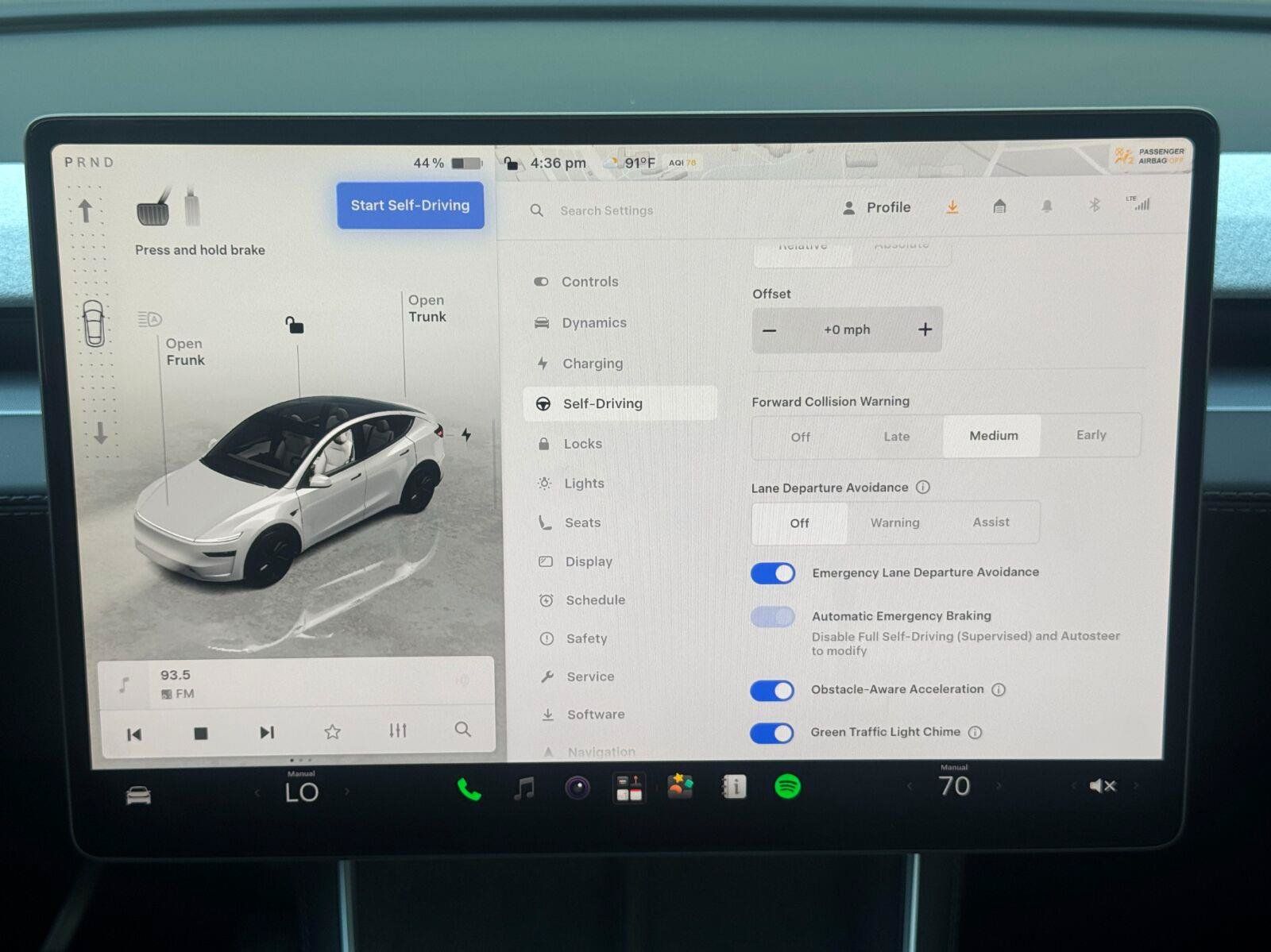Skip to previous radio station
Viewport: 1271px width, 952px height.
[134, 734]
